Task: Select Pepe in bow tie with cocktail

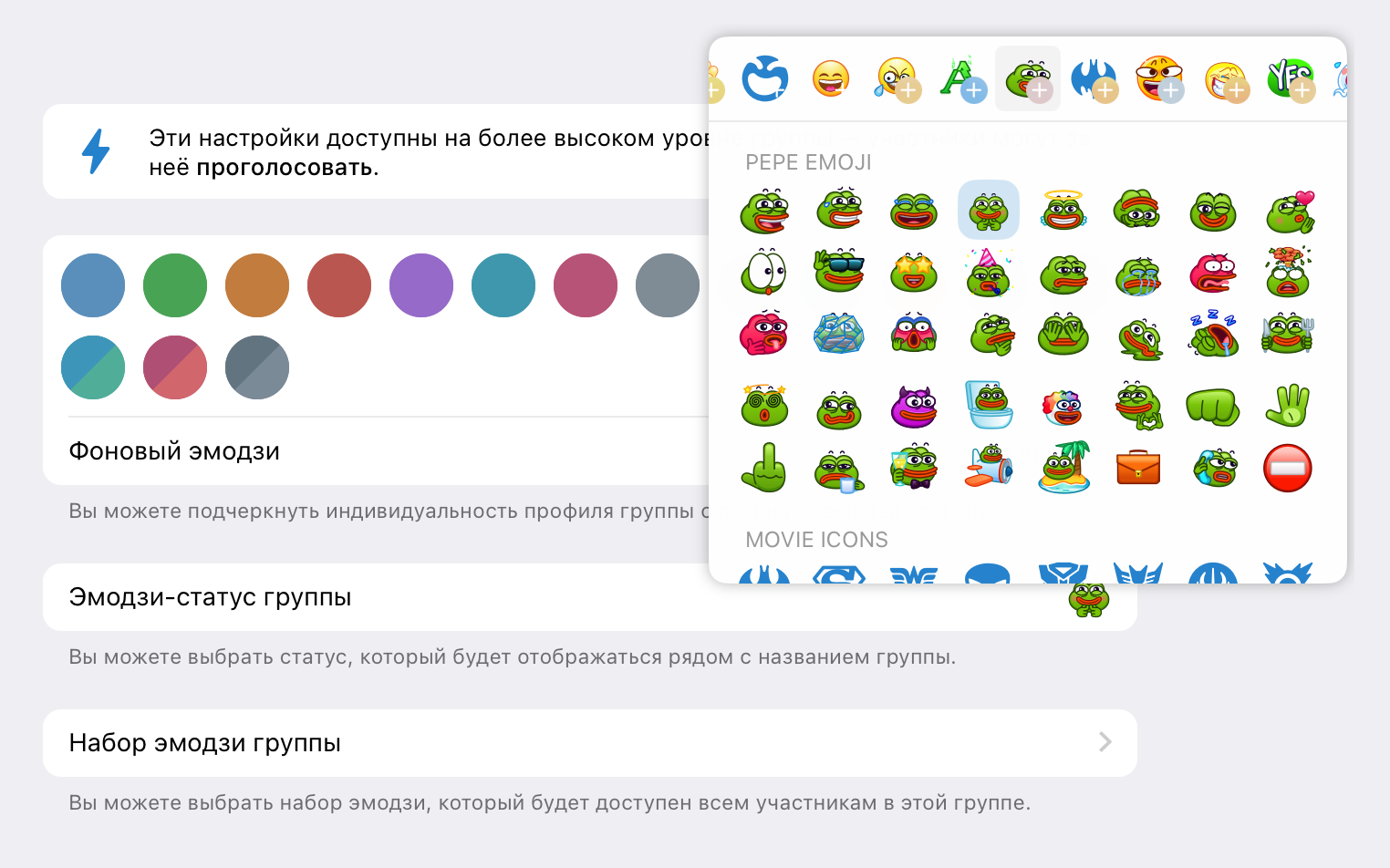Action: (x=914, y=467)
